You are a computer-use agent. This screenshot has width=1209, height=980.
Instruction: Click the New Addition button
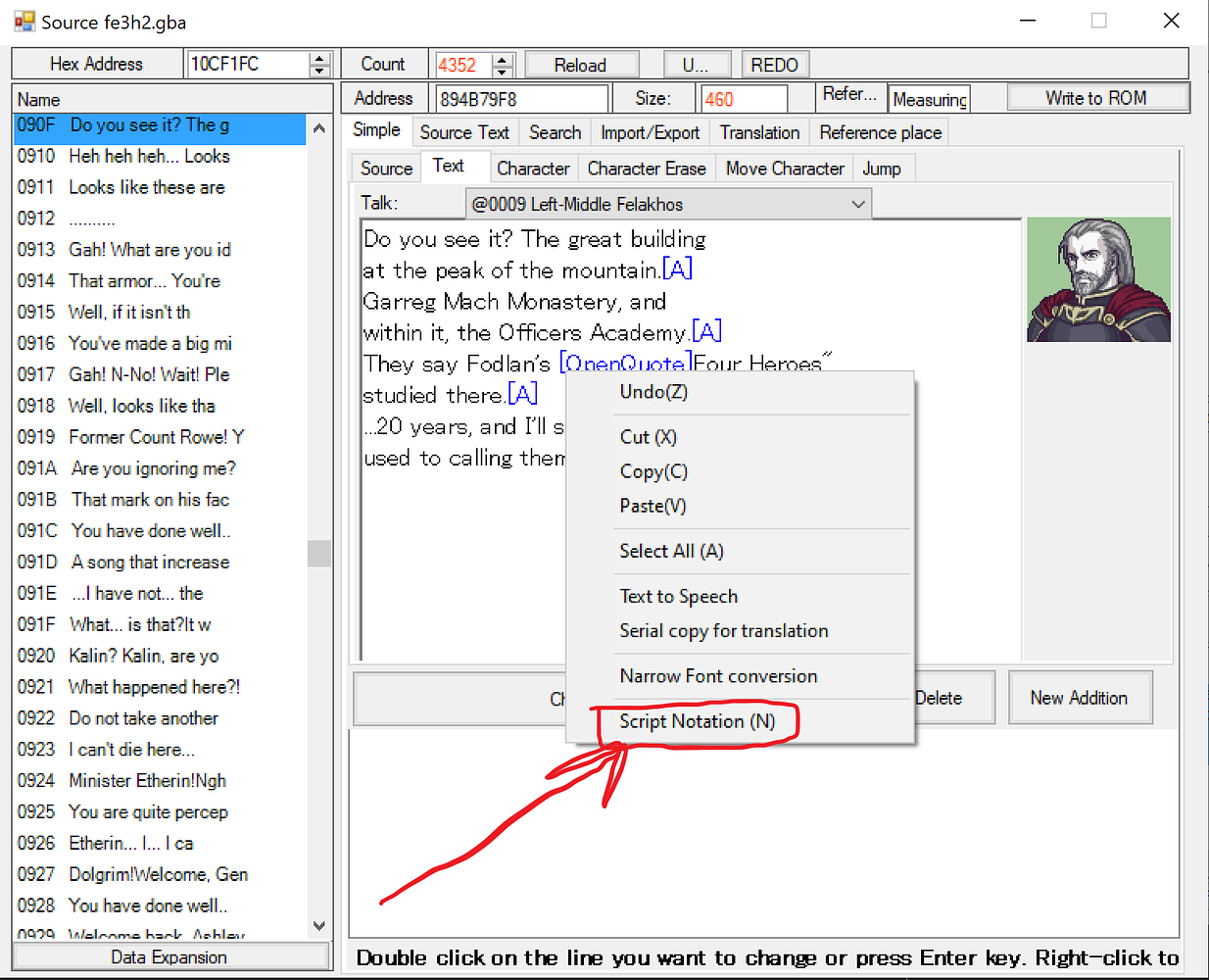pos(1081,697)
